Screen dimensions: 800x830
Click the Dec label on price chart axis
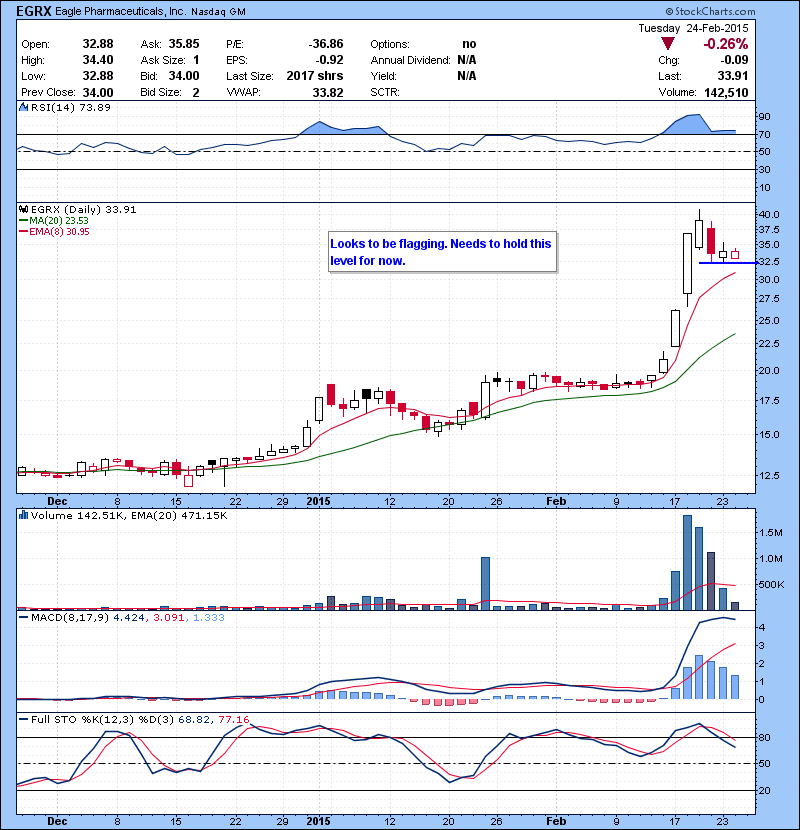coord(57,501)
